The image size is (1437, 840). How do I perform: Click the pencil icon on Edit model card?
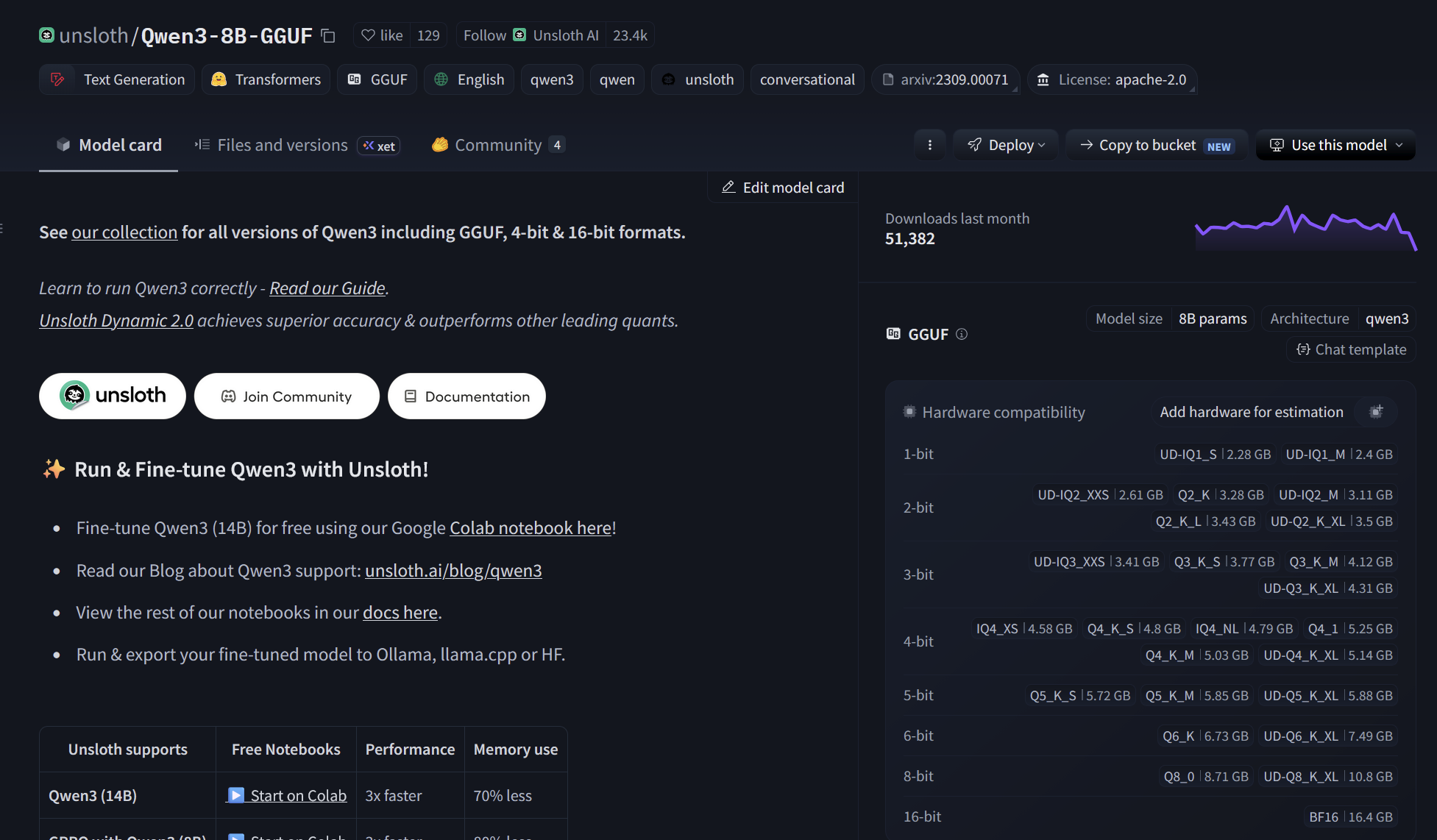[728, 188]
